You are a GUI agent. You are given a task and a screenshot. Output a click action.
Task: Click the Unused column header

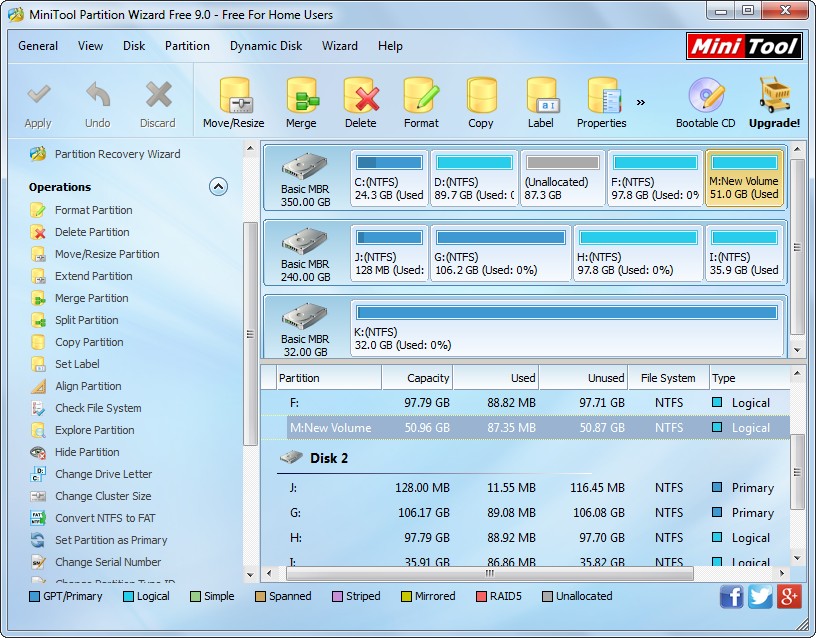click(x=583, y=378)
